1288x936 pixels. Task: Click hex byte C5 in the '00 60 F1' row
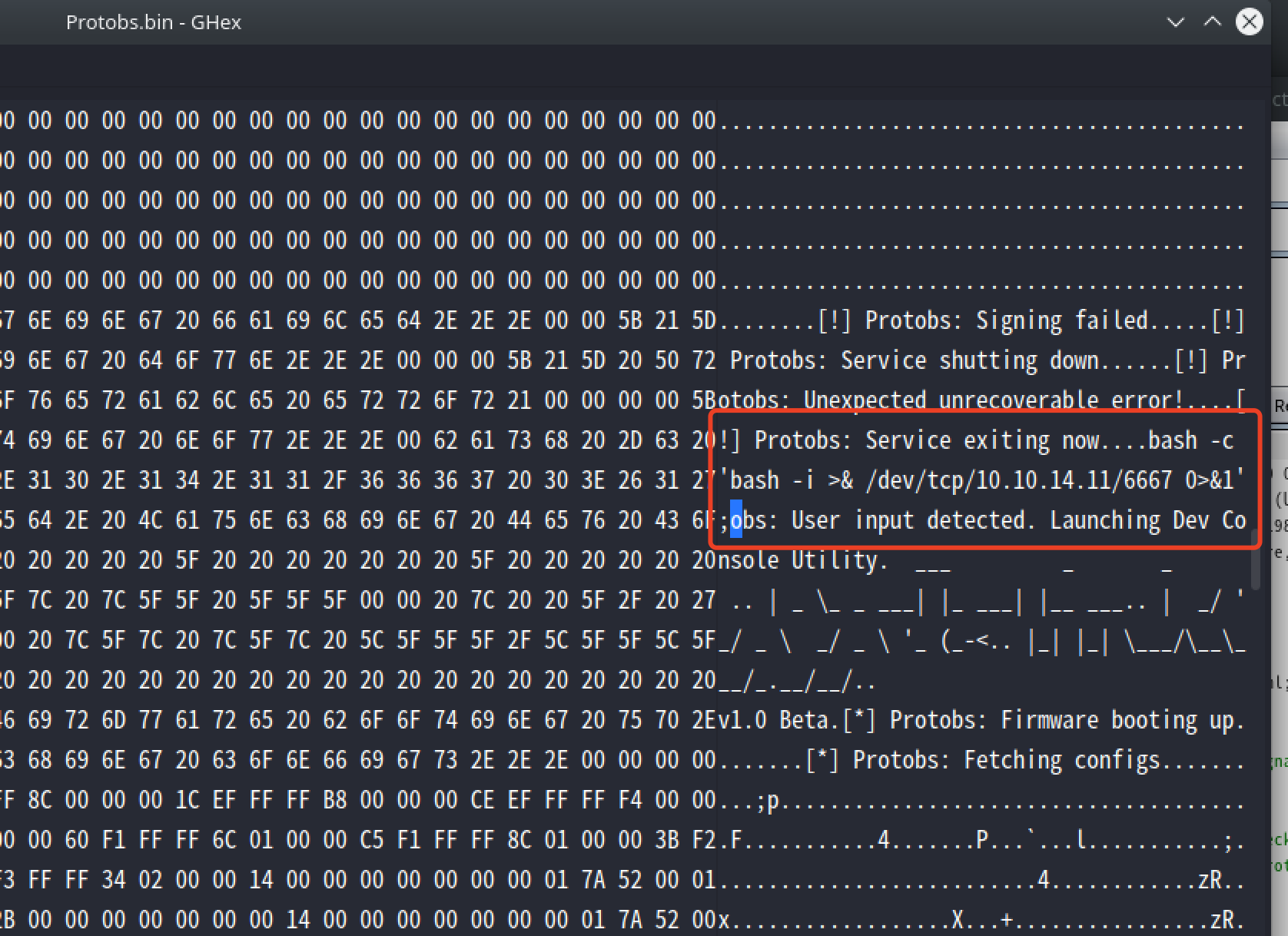tap(371, 840)
